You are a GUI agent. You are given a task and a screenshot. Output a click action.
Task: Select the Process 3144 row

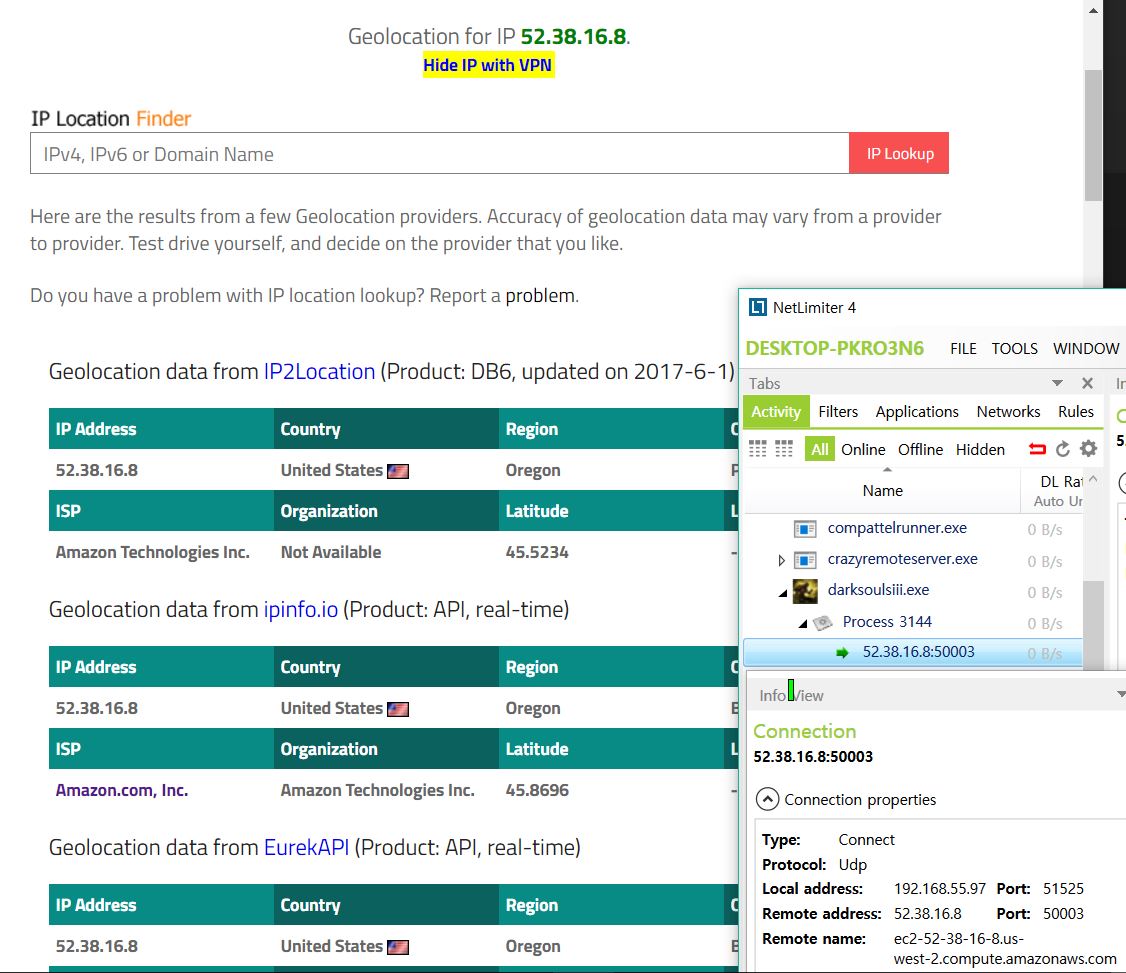coord(913,622)
